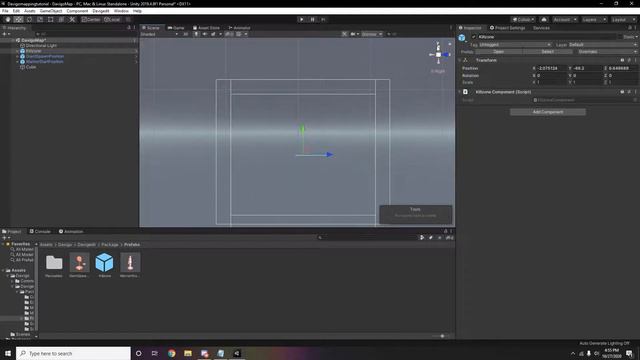Collapse the DavigoMap scene in Hierarchy
Screen dimensions: 640x360
coord(13,40)
